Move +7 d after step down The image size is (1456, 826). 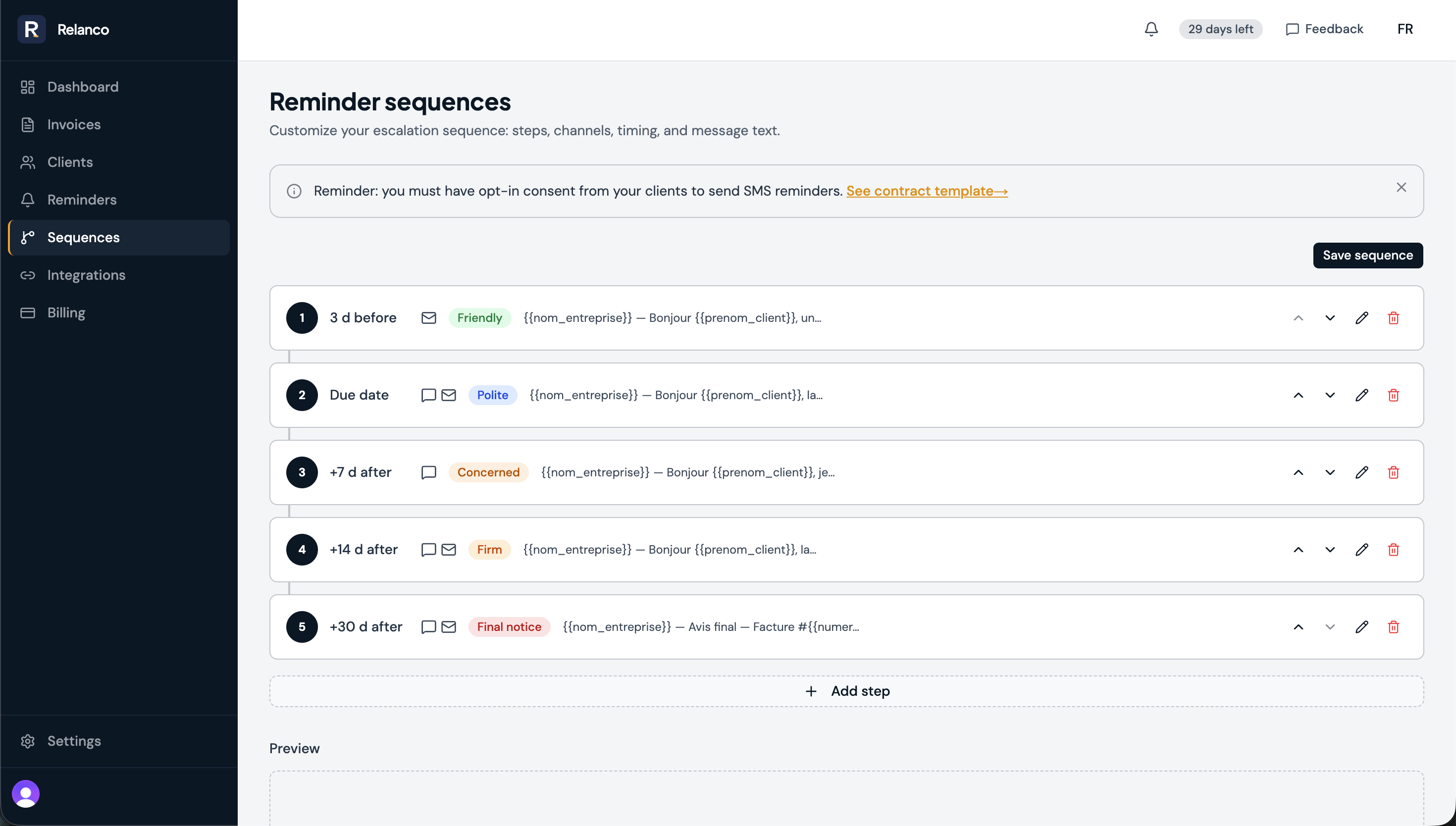tap(1330, 472)
